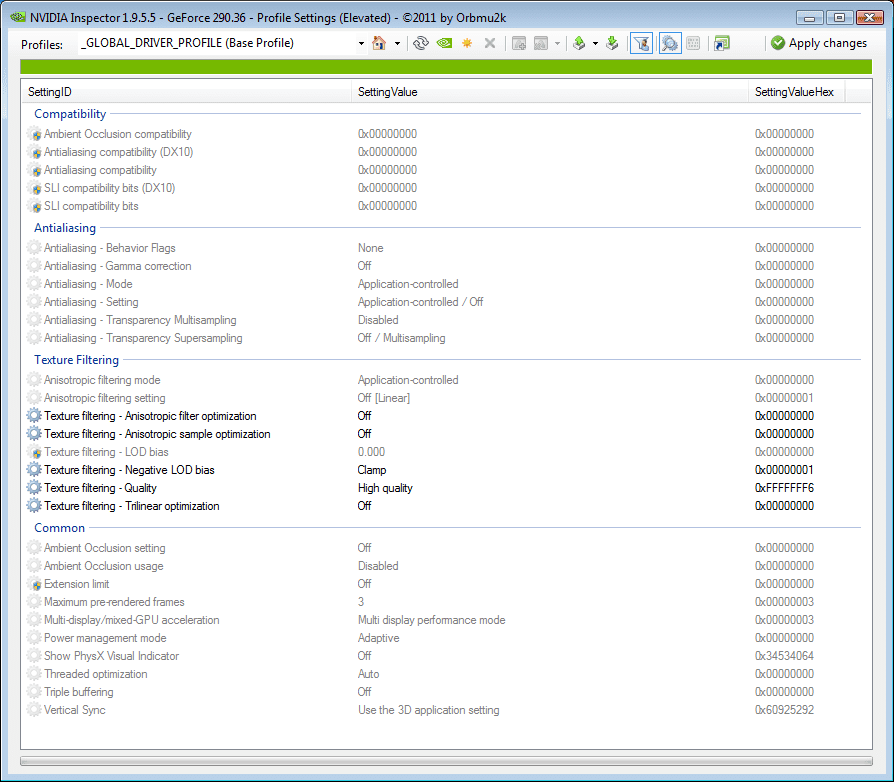Open the dropdown arrow beside the export icon

pyautogui.click(x=595, y=43)
